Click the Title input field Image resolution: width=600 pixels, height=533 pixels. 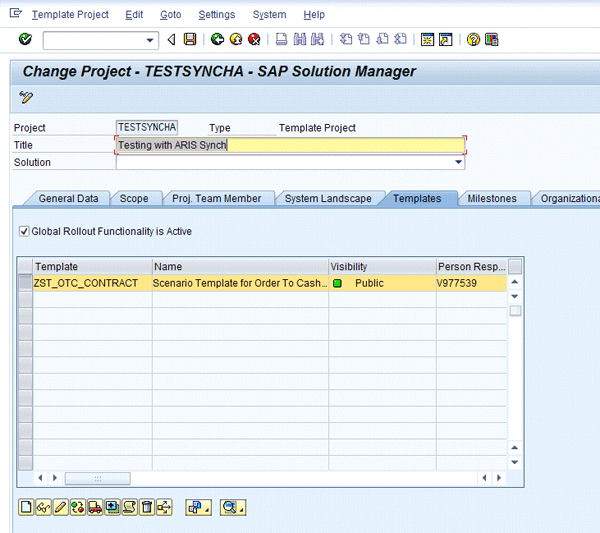(290, 145)
